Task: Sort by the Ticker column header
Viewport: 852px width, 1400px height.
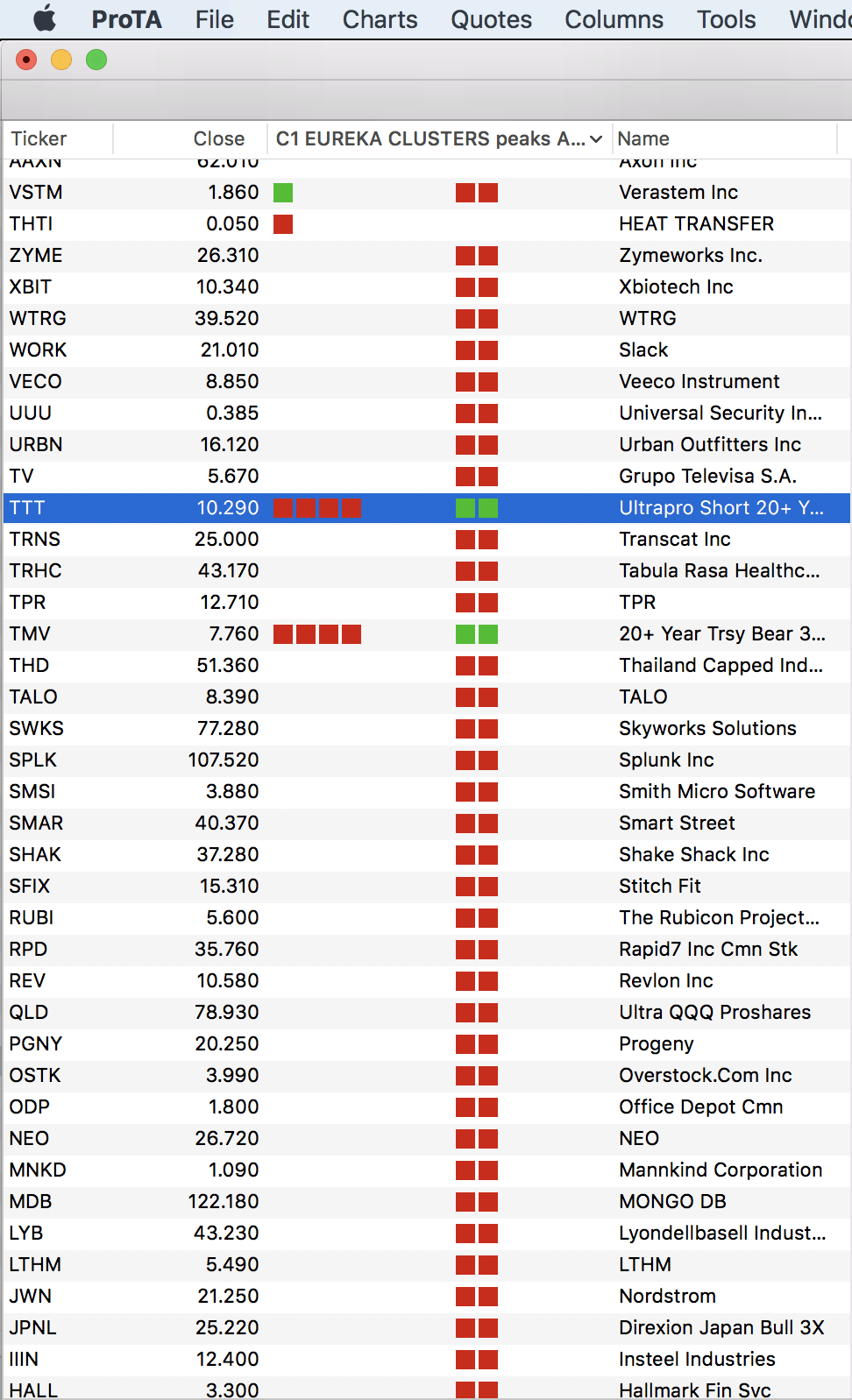Action: pyautogui.click(x=39, y=138)
